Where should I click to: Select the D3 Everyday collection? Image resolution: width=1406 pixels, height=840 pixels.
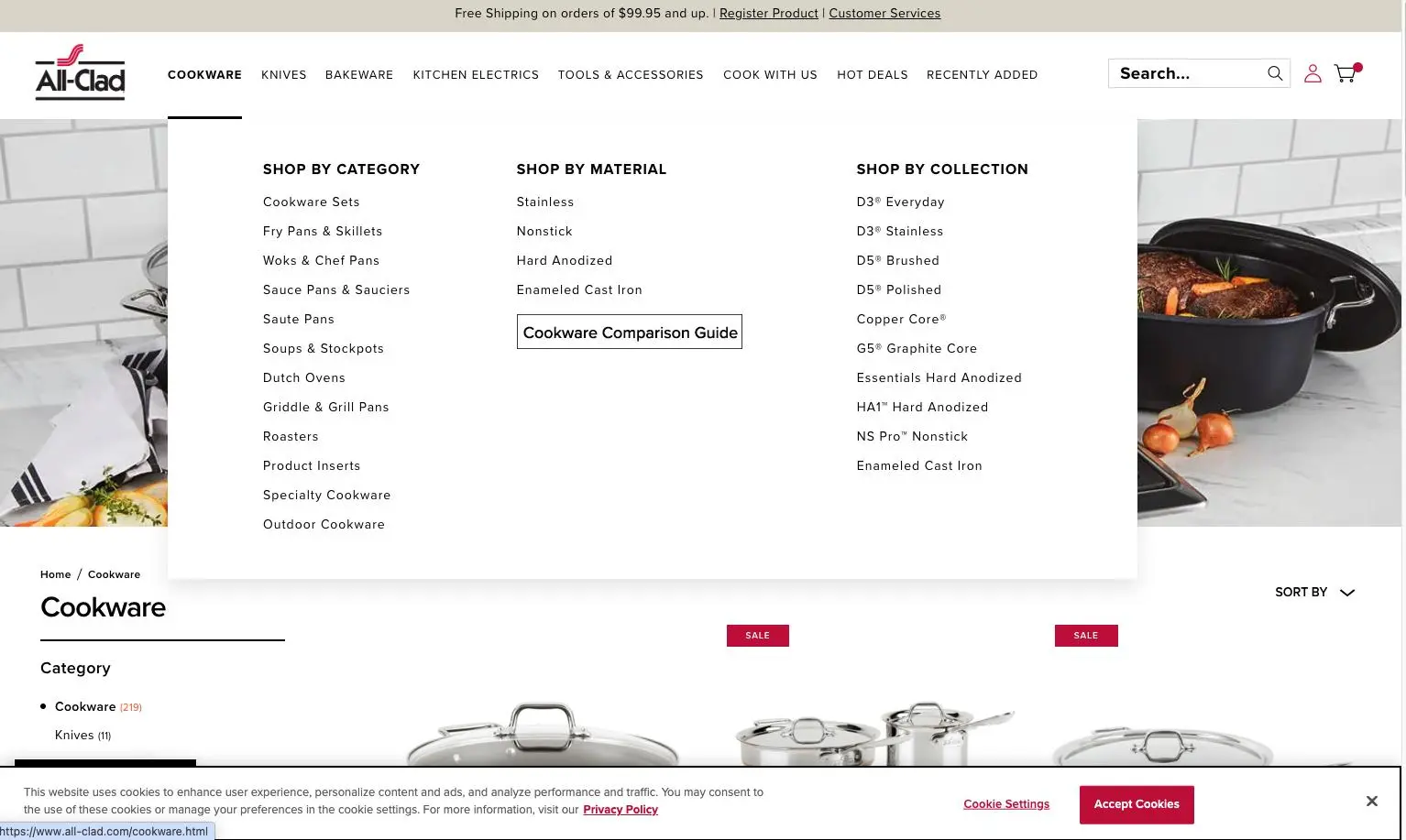coord(900,202)
